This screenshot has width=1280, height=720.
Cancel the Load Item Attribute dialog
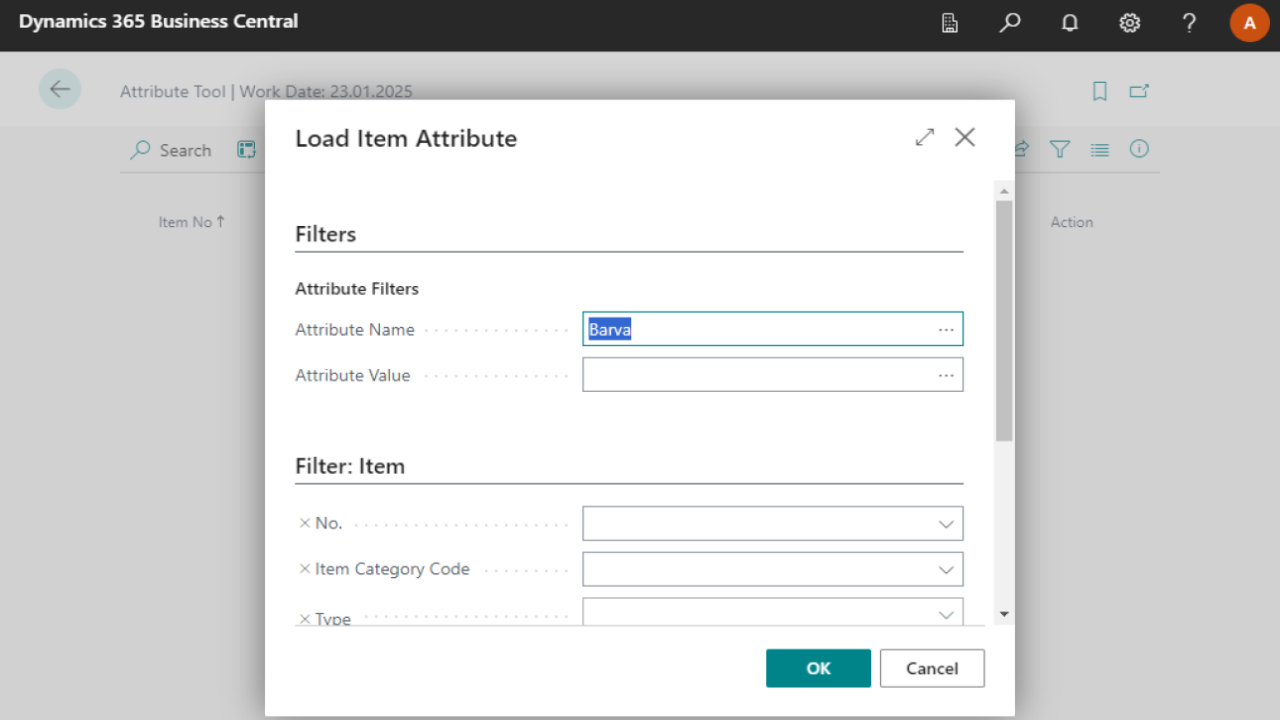tap(931, 668)
